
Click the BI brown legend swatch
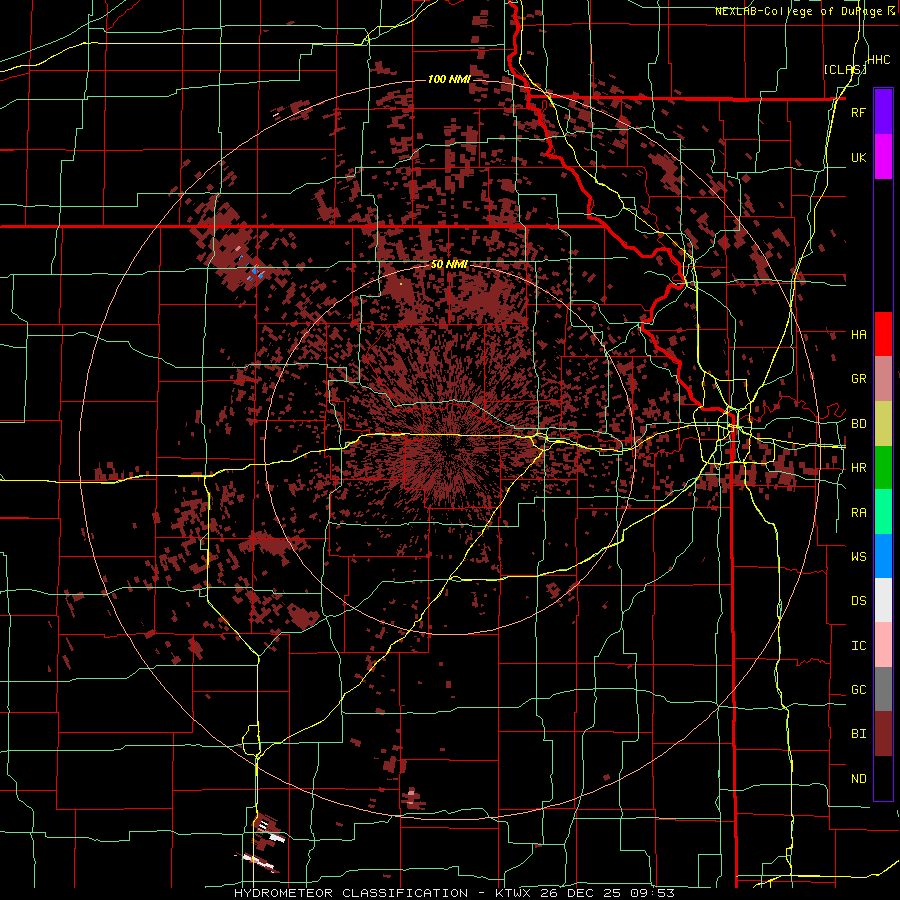coord(883,734)
